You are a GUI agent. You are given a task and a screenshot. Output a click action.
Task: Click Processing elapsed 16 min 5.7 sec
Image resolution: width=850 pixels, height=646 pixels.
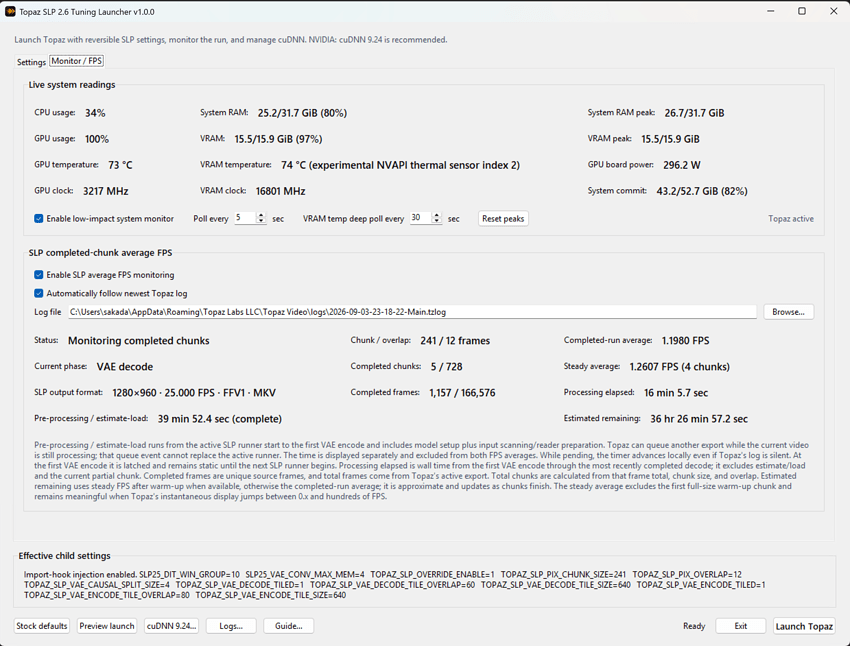676,393
